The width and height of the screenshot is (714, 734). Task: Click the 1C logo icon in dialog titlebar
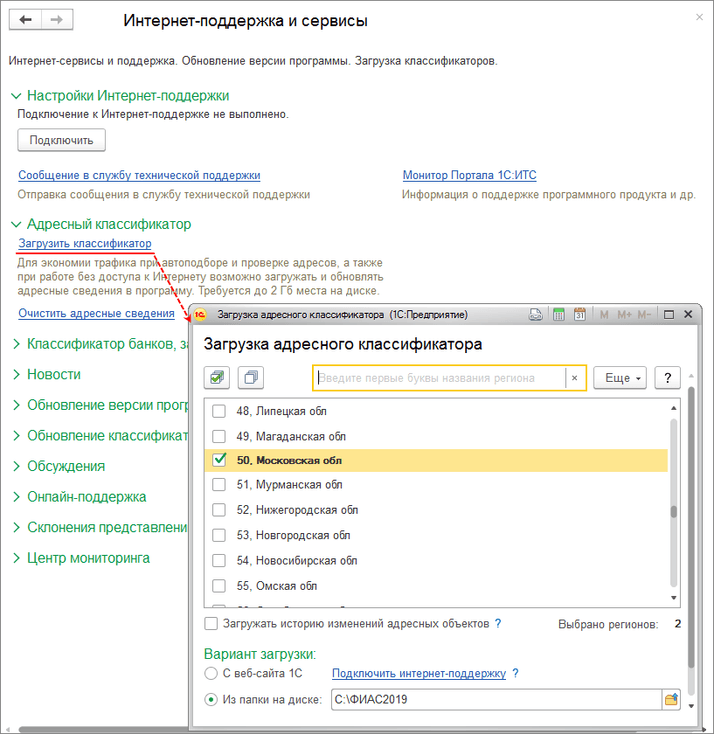[x=200, y=315]
